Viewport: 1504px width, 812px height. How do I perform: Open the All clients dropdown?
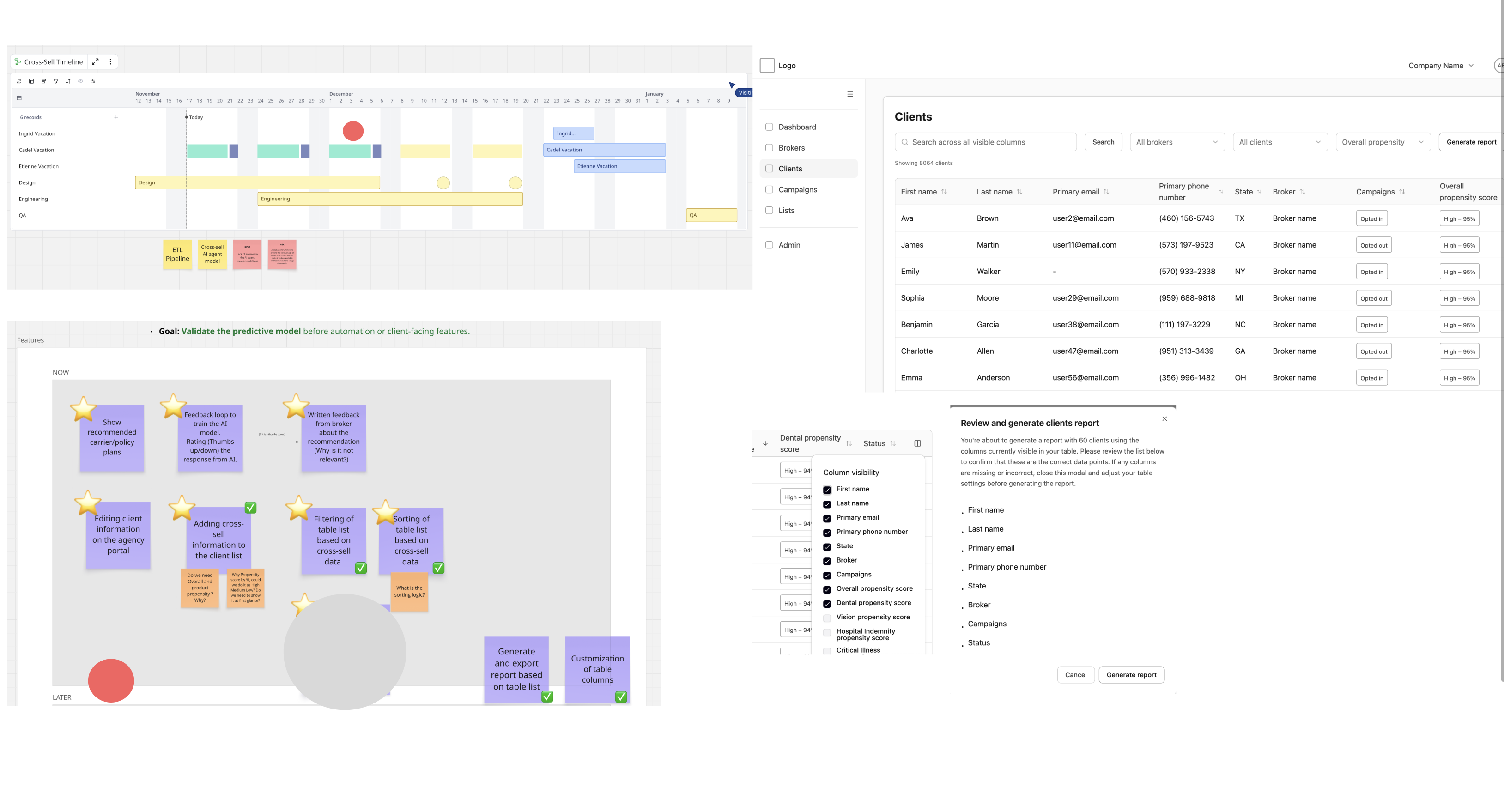tap(1280, 142)
